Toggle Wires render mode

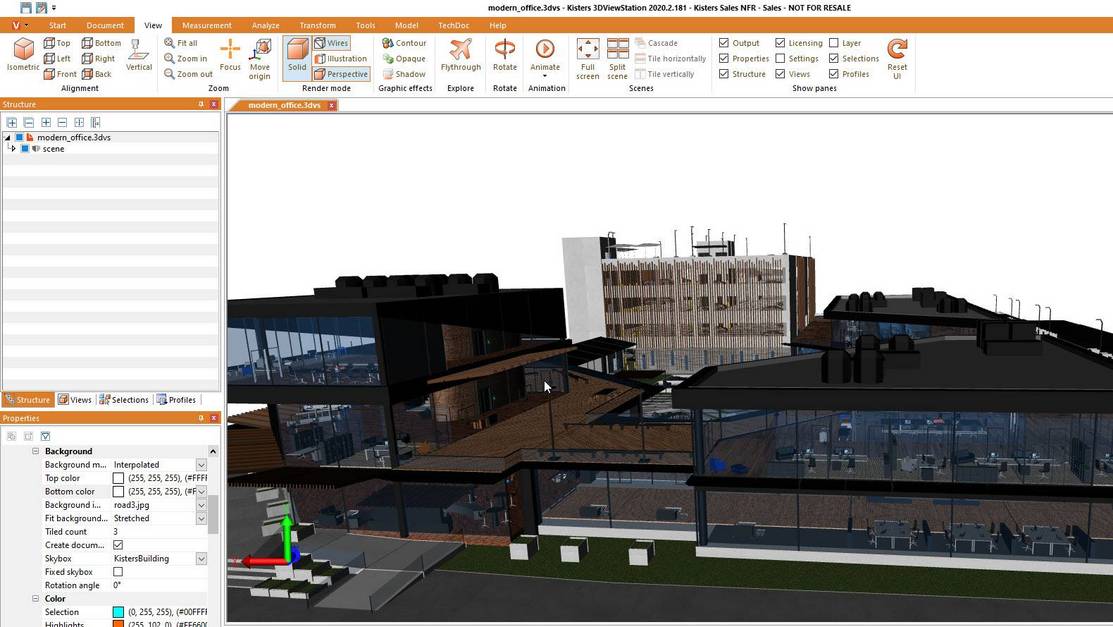pyautogui.click(x=331, y=43)
